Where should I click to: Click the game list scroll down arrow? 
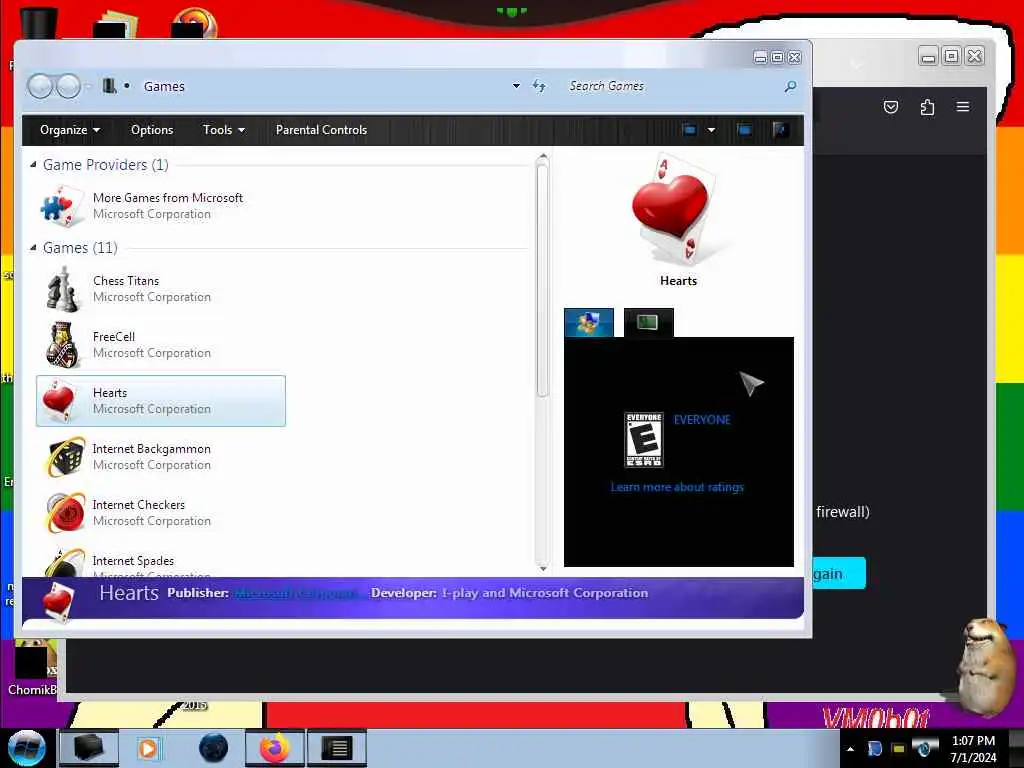click(542, 568)
